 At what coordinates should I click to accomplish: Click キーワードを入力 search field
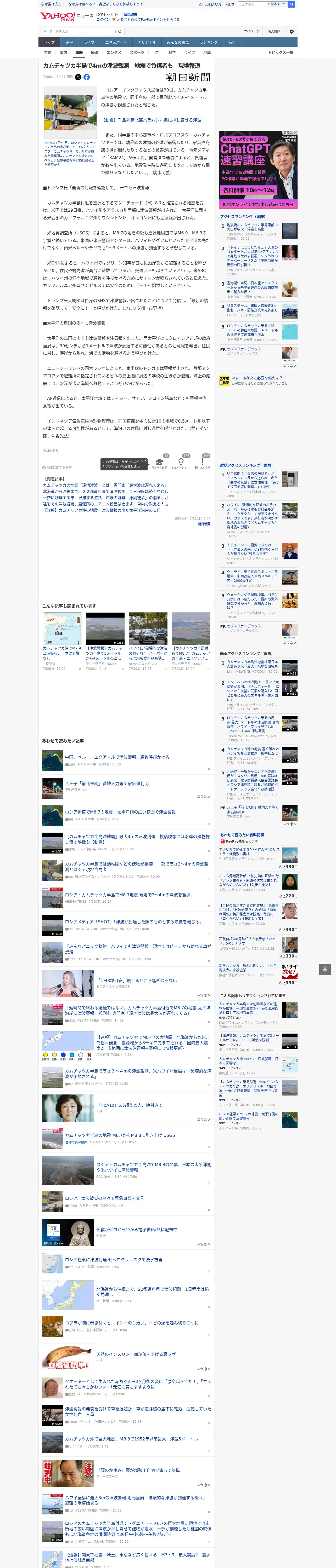tap(79, 32)
